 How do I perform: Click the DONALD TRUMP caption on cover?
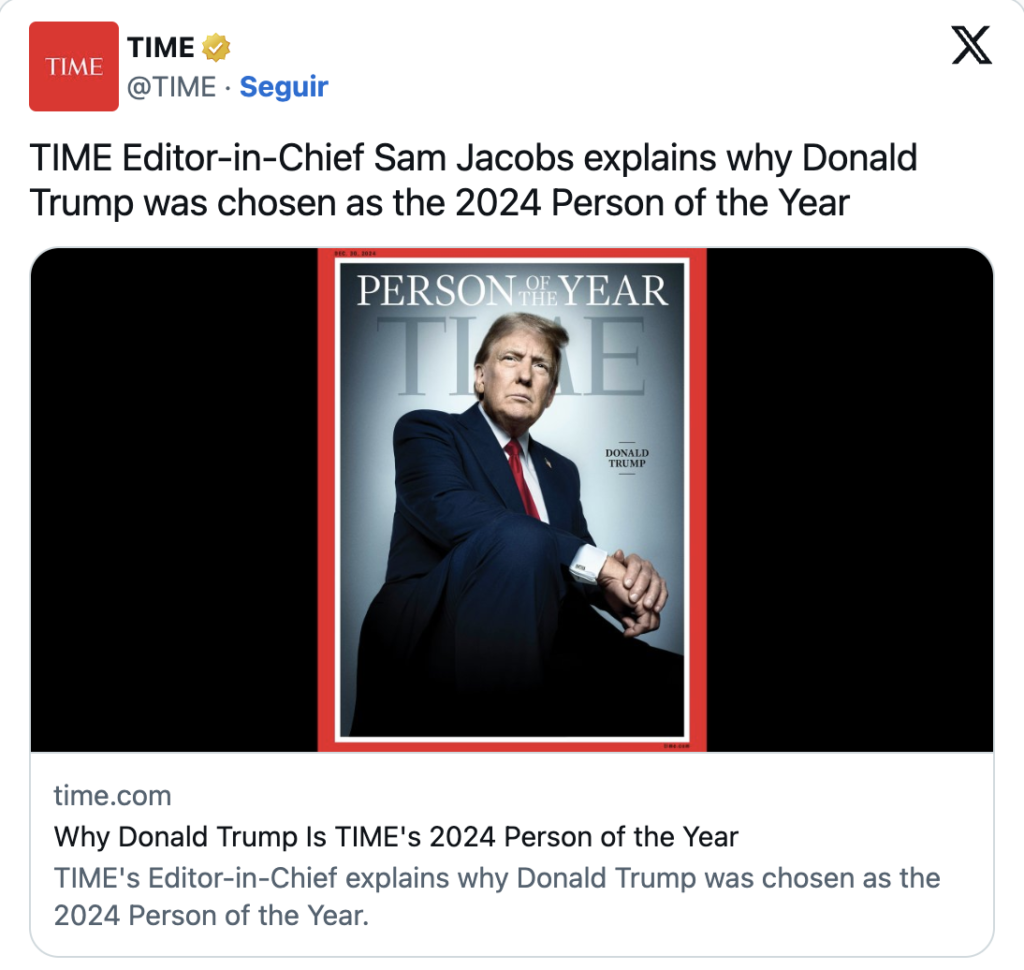pos(627,458)
